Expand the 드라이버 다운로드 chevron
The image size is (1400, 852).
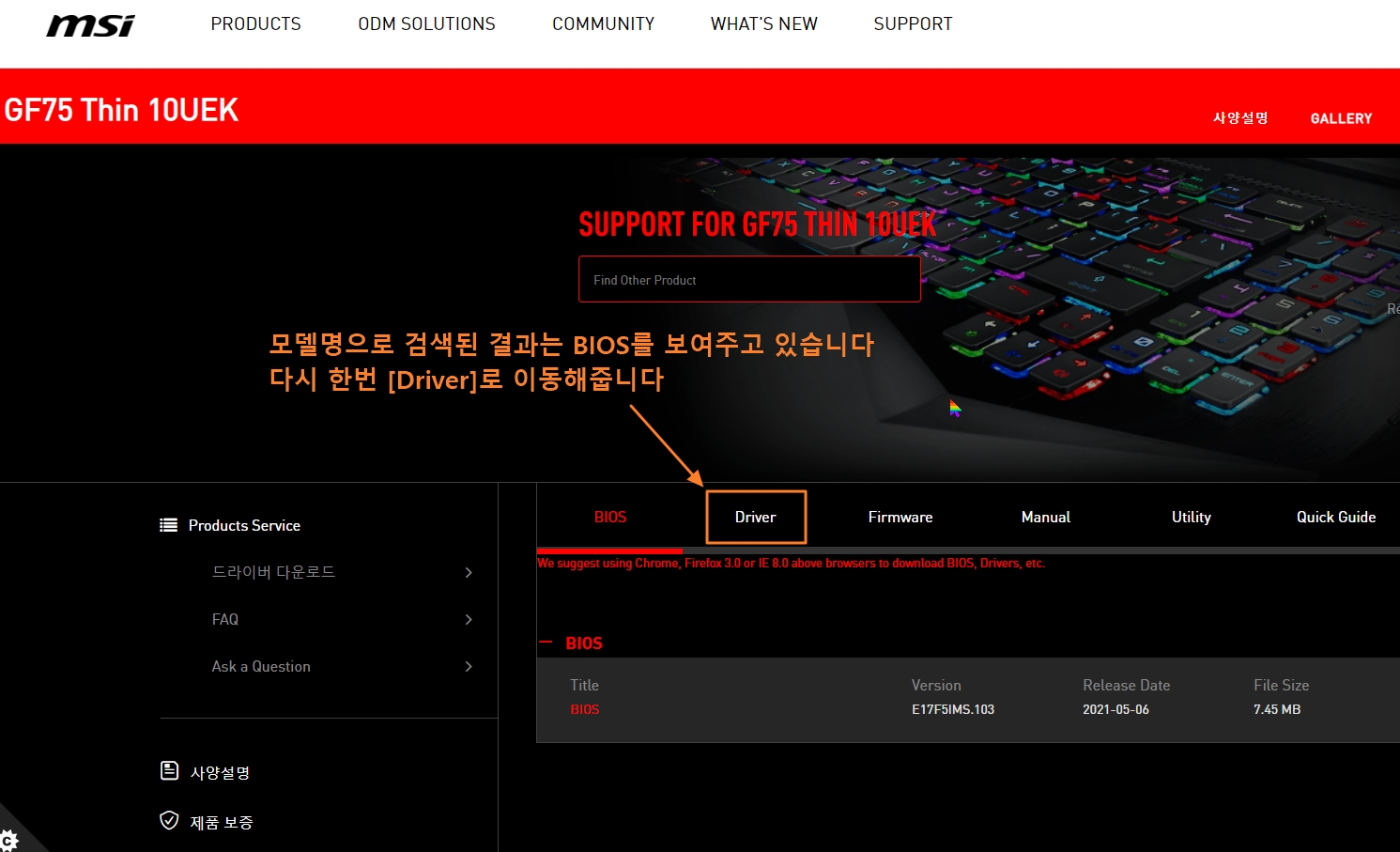click(468, 572)
